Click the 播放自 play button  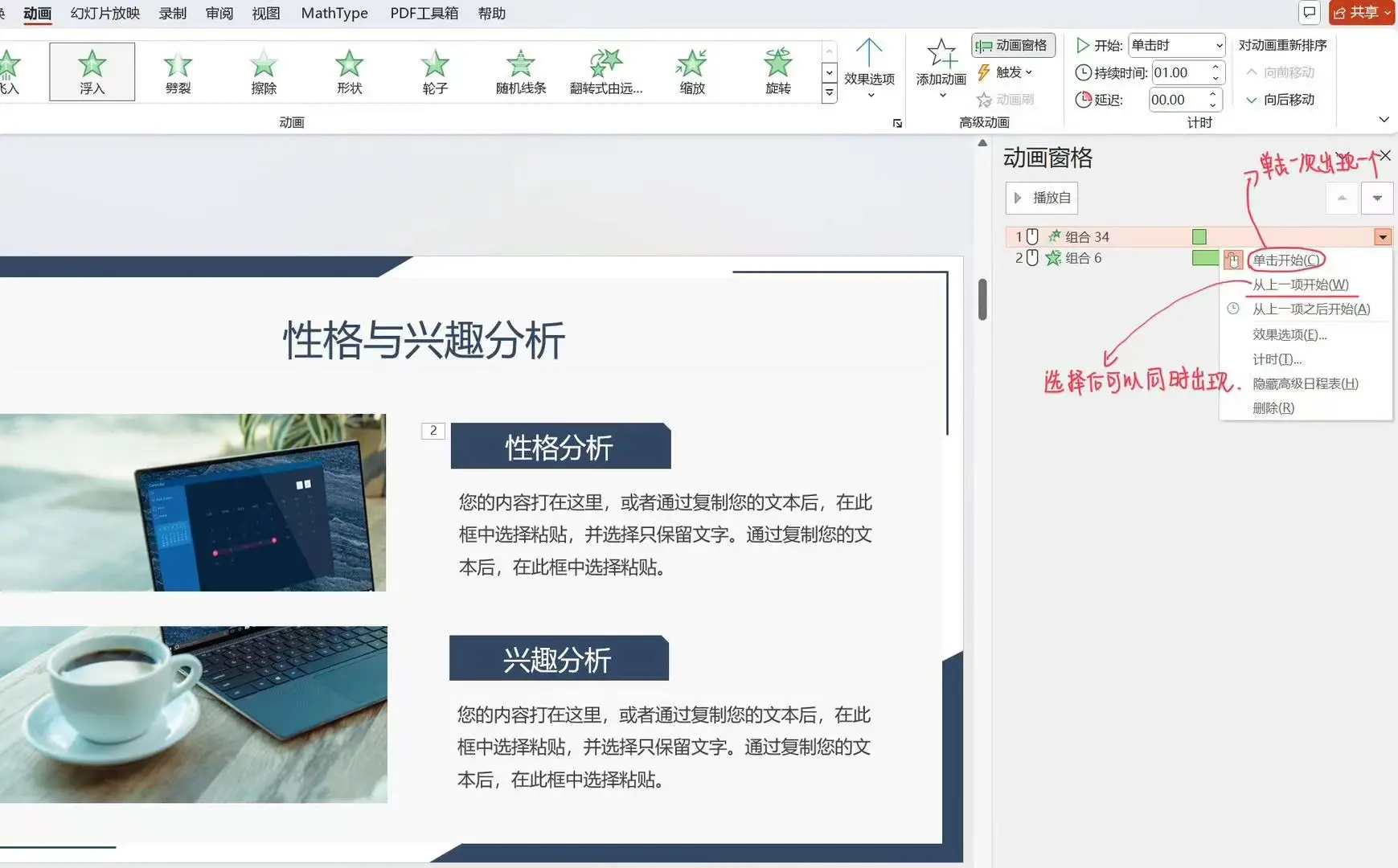point(1041,198)
